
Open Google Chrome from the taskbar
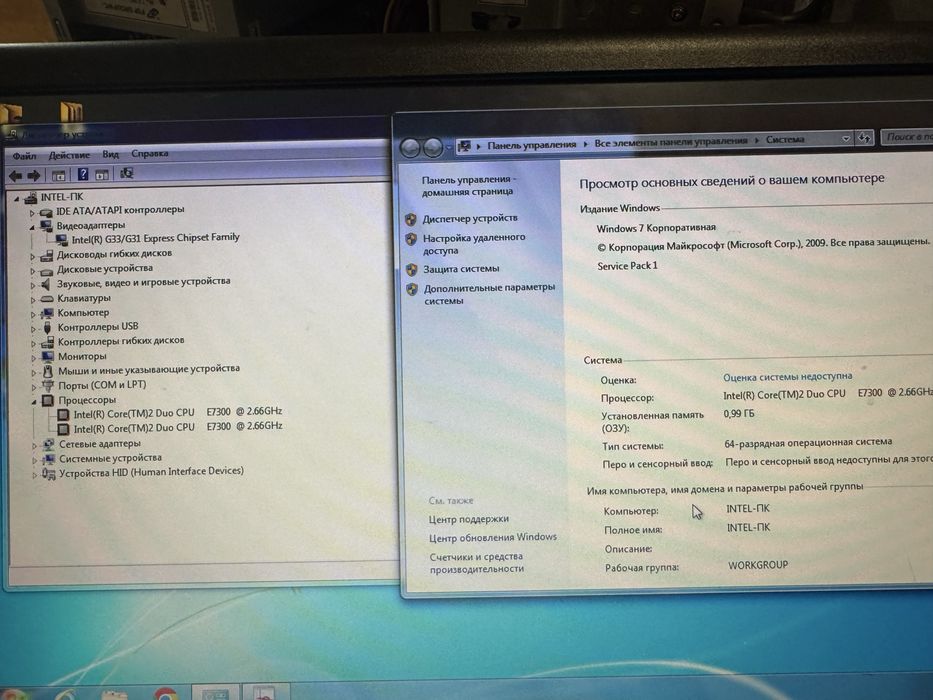(x=166, y=693)
